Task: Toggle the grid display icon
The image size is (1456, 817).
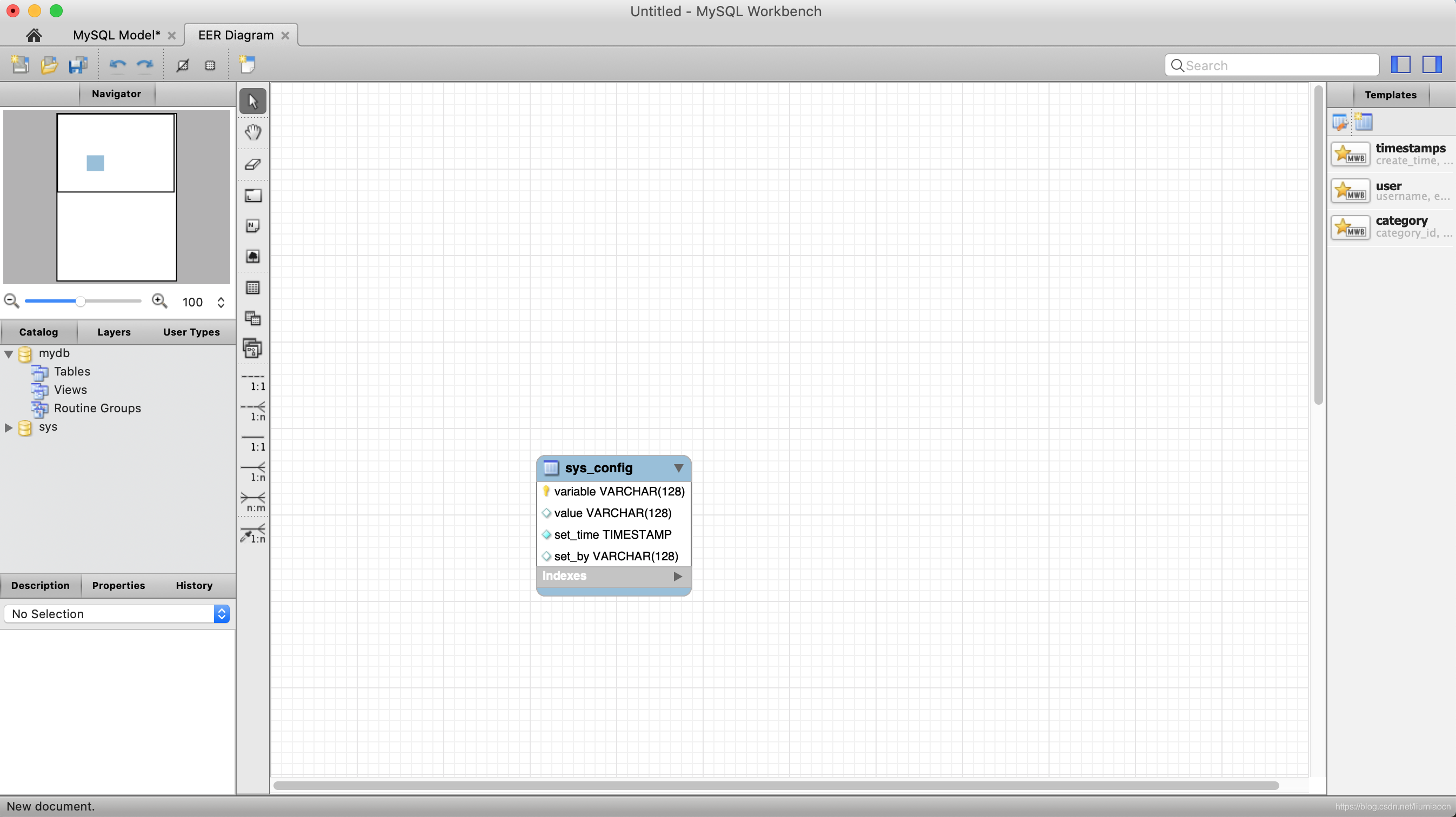Action: (x=210, y=65)
